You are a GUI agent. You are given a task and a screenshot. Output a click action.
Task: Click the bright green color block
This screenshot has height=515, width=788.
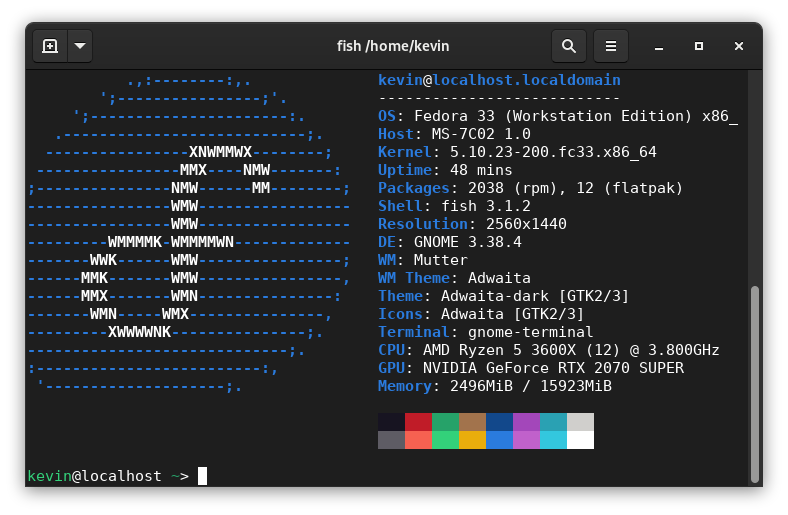click(x=445, y=440)
